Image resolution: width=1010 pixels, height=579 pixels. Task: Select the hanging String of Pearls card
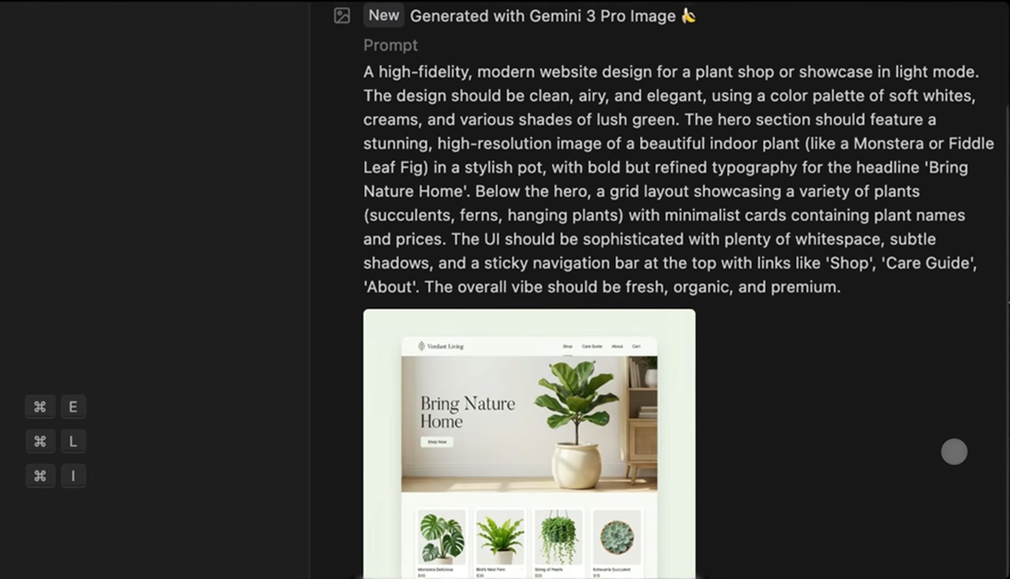[558, 542]
